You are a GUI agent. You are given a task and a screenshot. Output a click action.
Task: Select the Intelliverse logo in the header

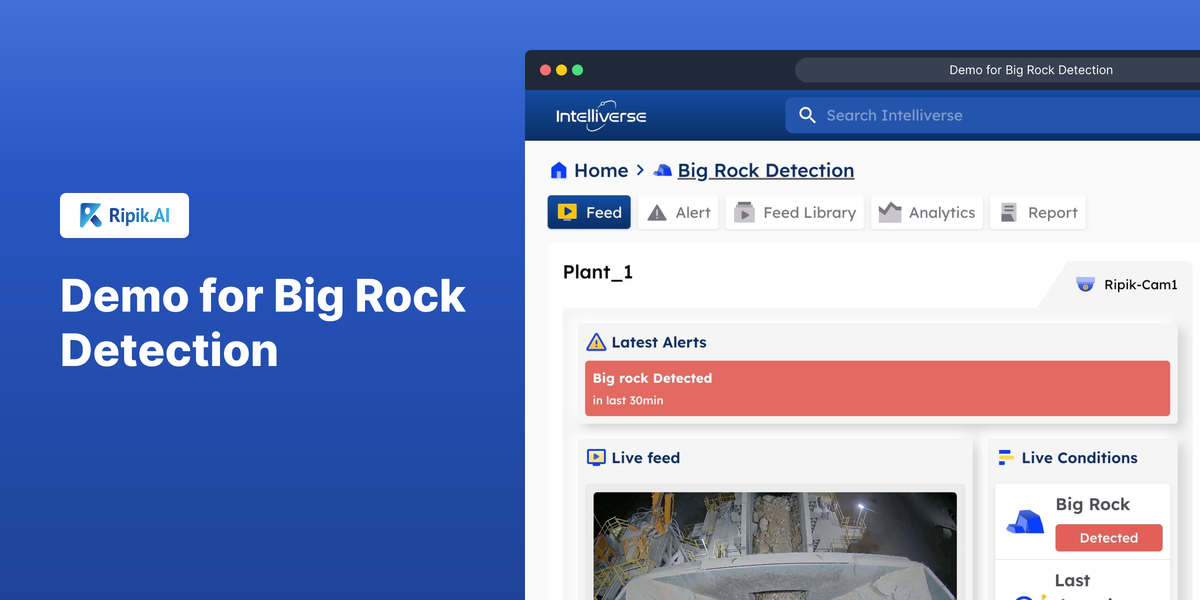[x=600, y=115]
